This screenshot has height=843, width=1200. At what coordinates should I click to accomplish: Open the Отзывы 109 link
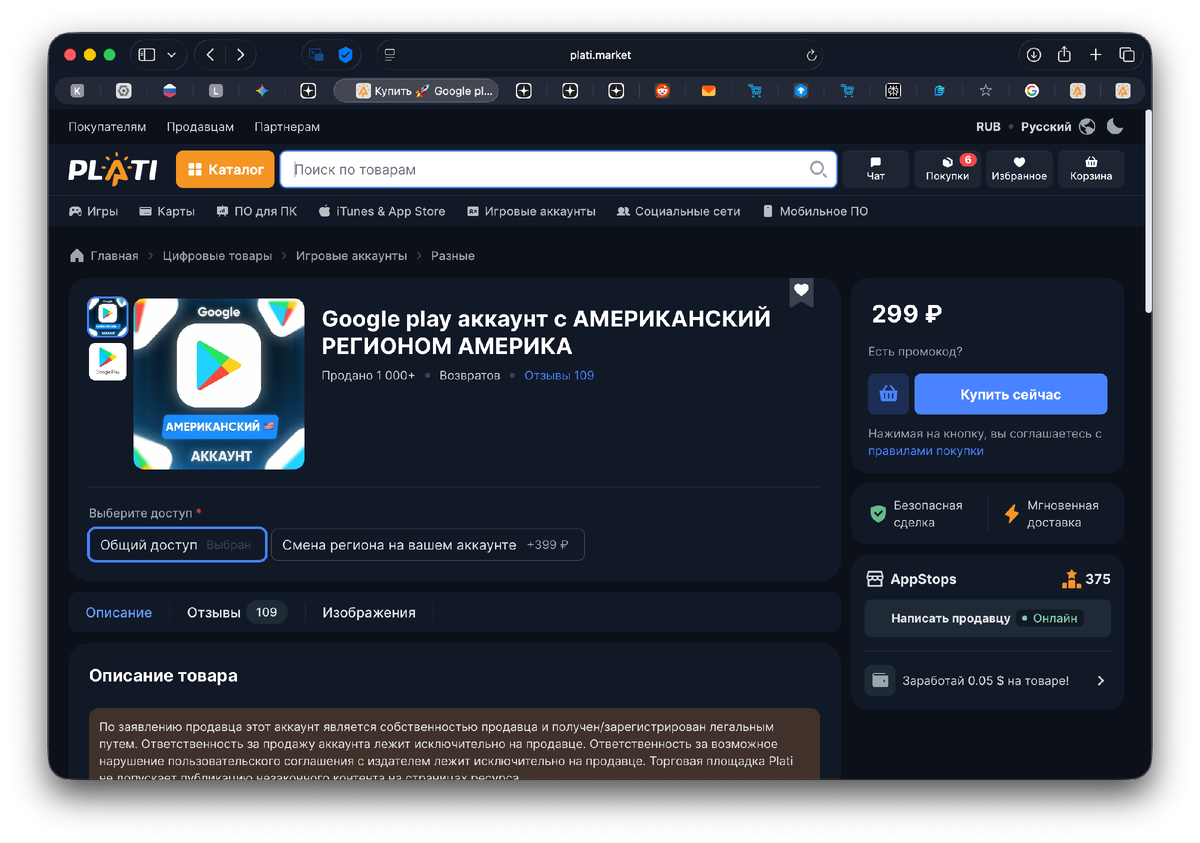(x=559, y=376)
